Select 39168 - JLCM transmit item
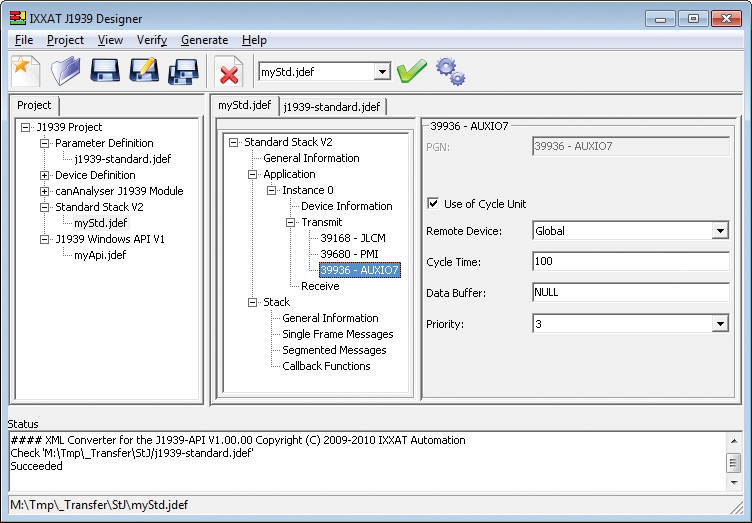 pos(352,238)
